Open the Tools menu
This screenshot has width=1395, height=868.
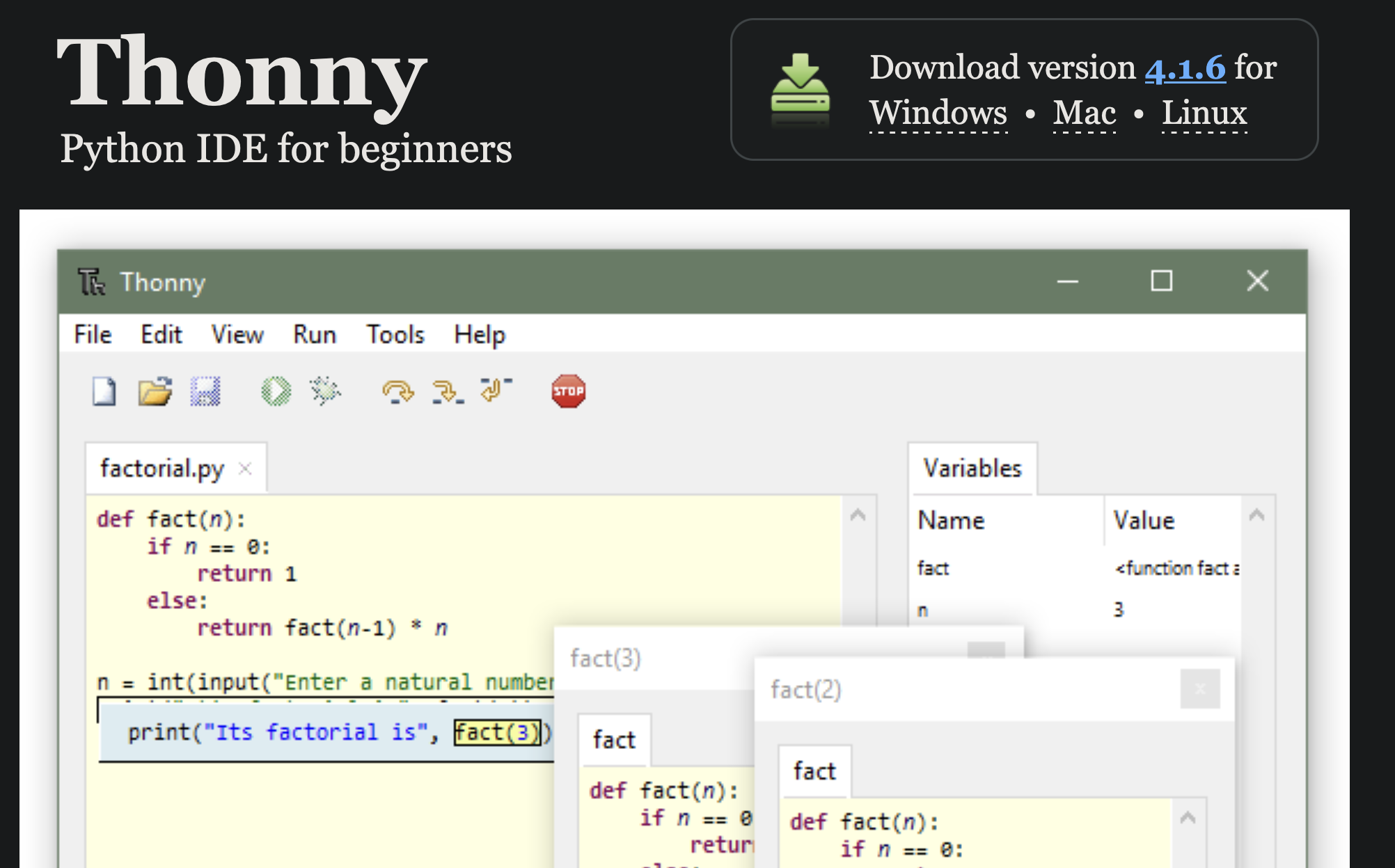coord(395,334)
